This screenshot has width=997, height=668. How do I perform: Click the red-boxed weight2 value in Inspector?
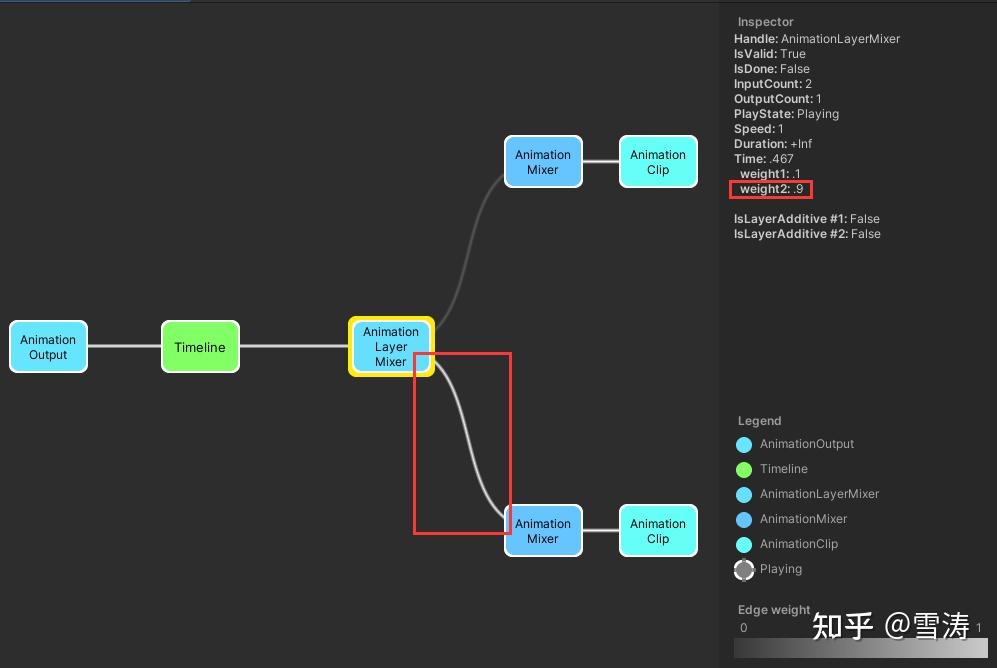click(770, 188)
